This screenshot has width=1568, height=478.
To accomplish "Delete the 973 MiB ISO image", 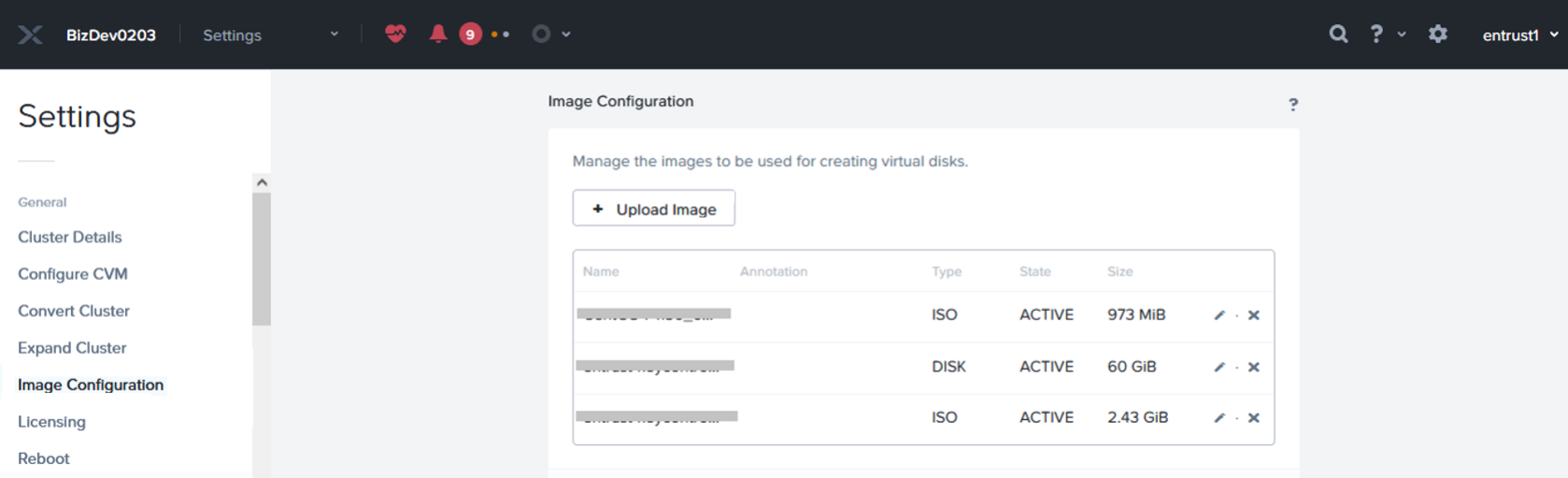I will point(1254,316).
